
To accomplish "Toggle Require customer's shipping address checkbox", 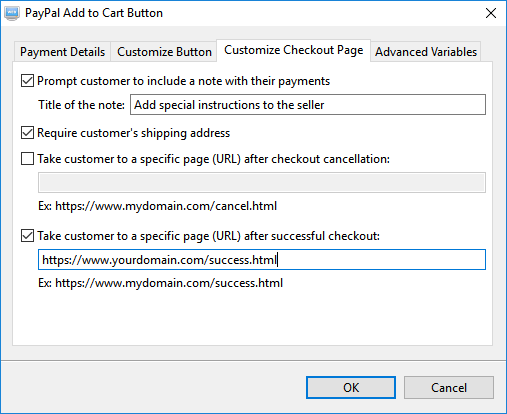I will tap(27, 133).
